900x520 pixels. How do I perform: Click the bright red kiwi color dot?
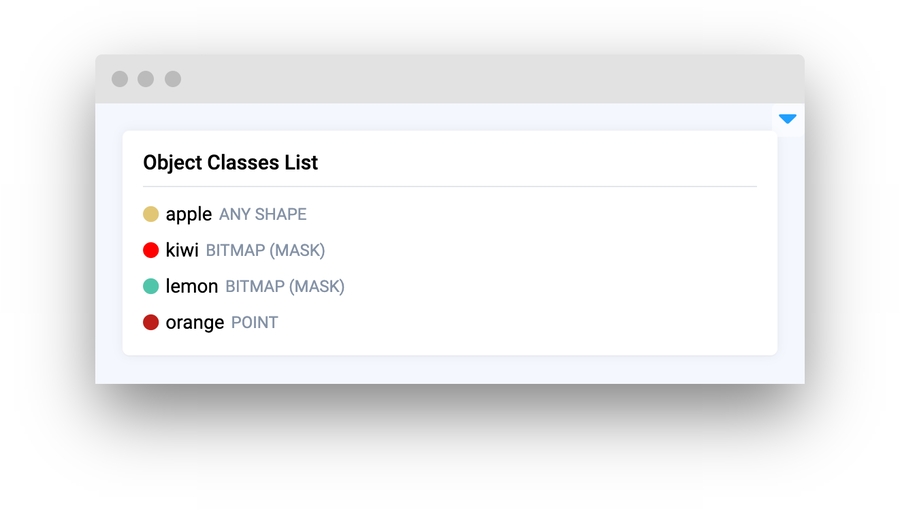point(151,250)
